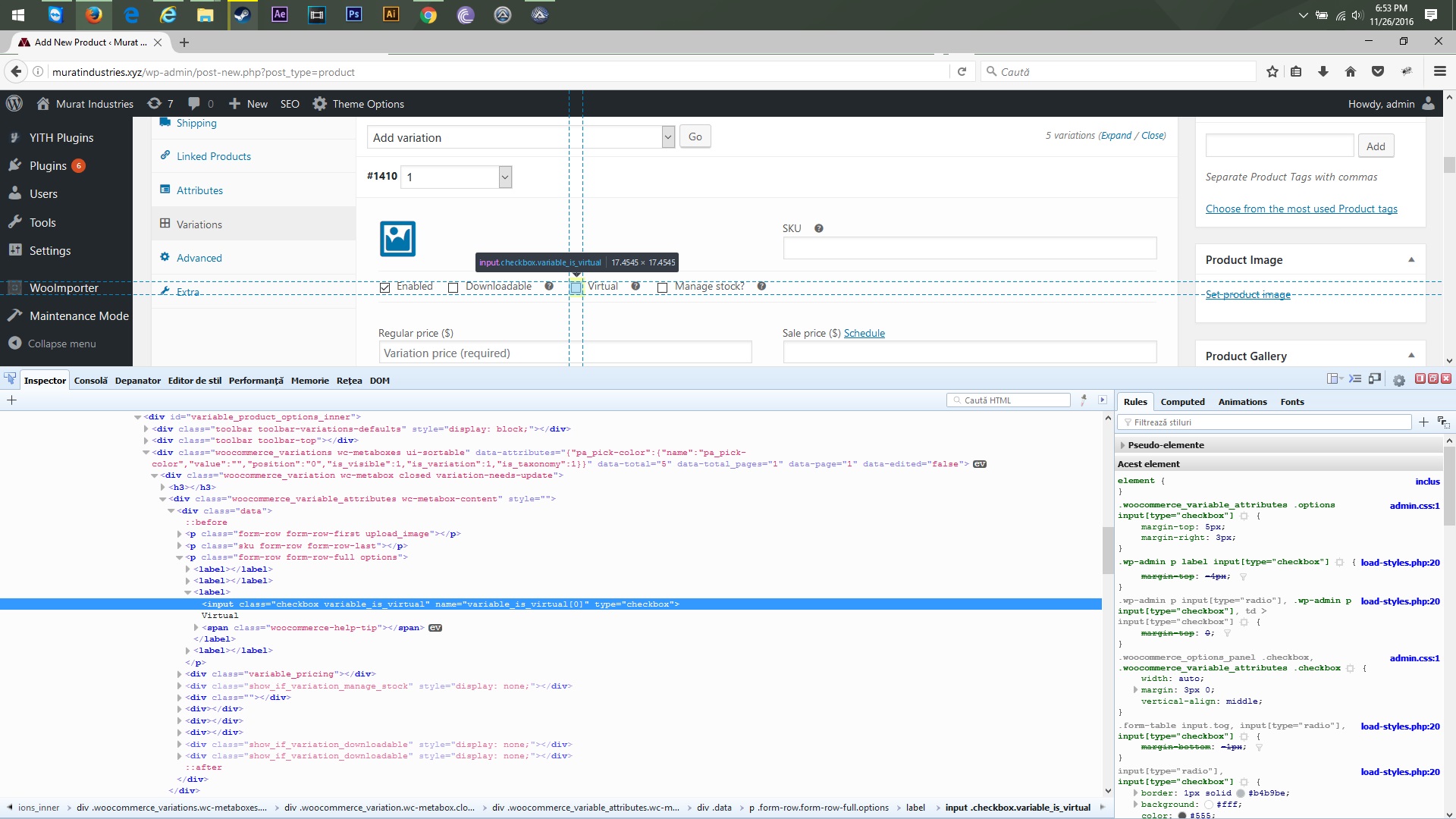1456x819 pixels.
Task: Open the Animations tab
Action: click(1242, 402)
